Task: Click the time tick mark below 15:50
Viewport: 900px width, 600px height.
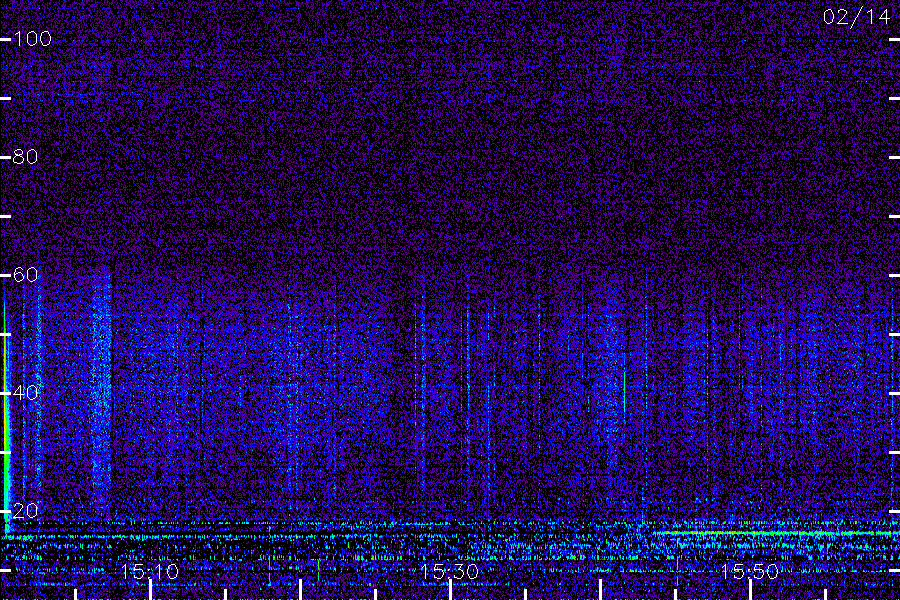Action: pyautogui.click(x=750, y=590)
